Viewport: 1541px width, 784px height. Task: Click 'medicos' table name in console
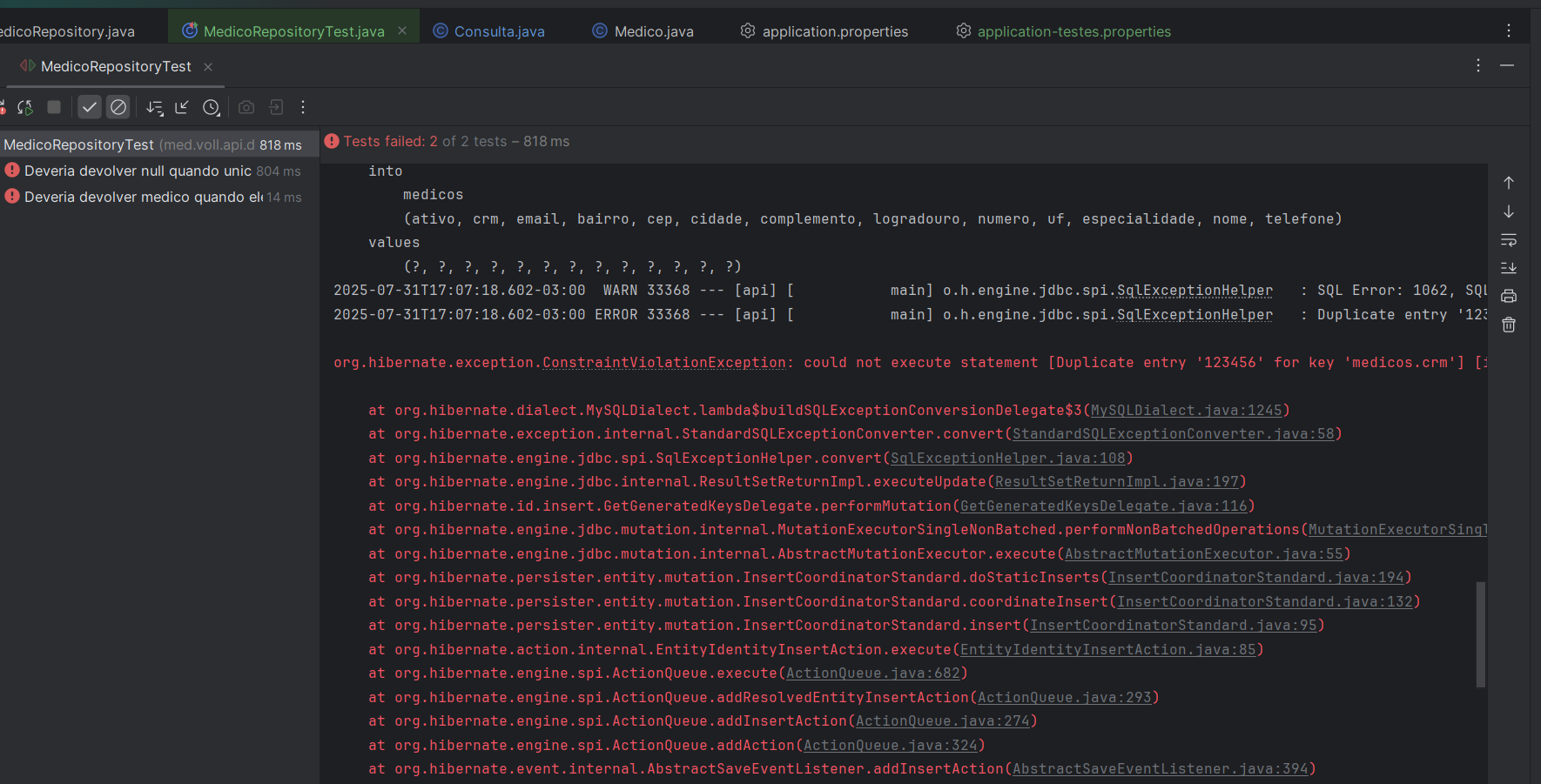[433, 195]
